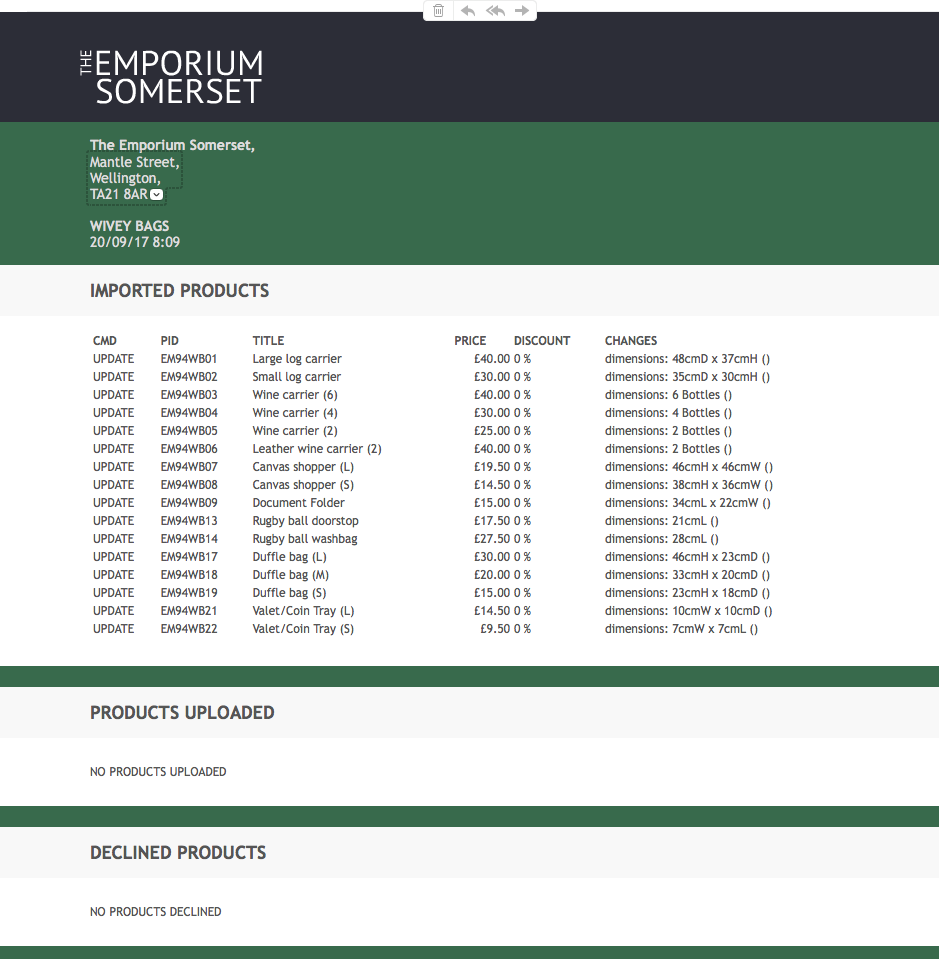Click the PRICE column header
939x959 pixels.
pos(470,341)
